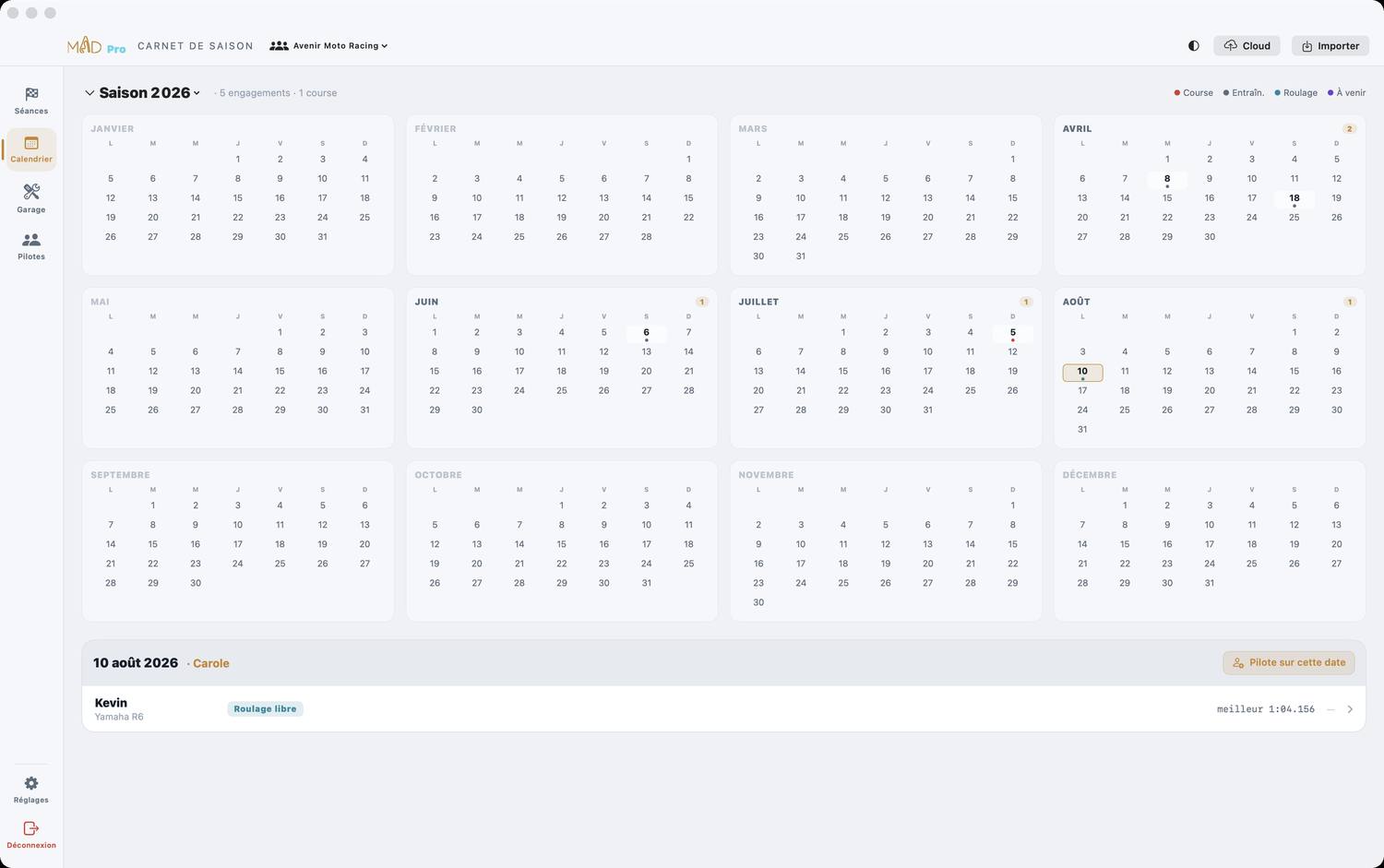Screen dimensions: 1384x868
Task: Click the MAD Pro logo
Action: coord(97,46)
